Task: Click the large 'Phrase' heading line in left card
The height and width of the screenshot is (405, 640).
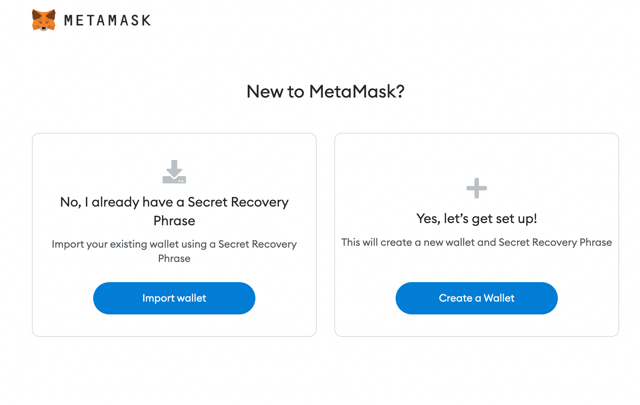Action: point(174,221)
